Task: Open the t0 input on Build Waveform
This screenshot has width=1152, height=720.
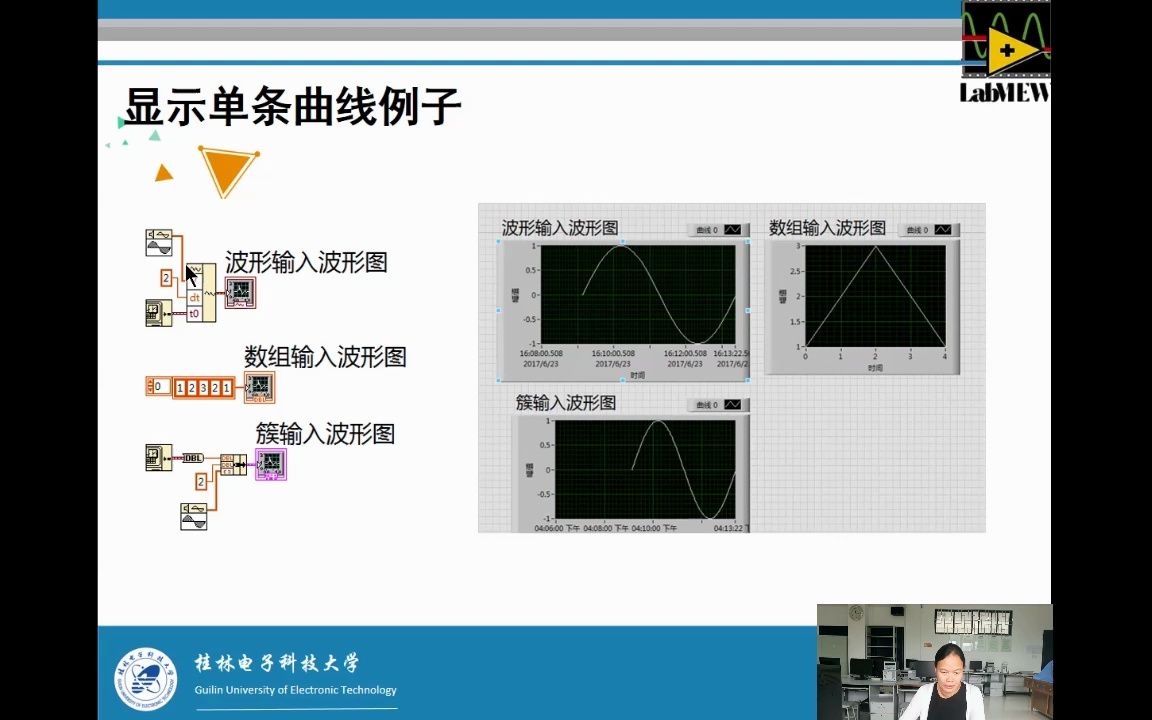Action: point(195,312)
